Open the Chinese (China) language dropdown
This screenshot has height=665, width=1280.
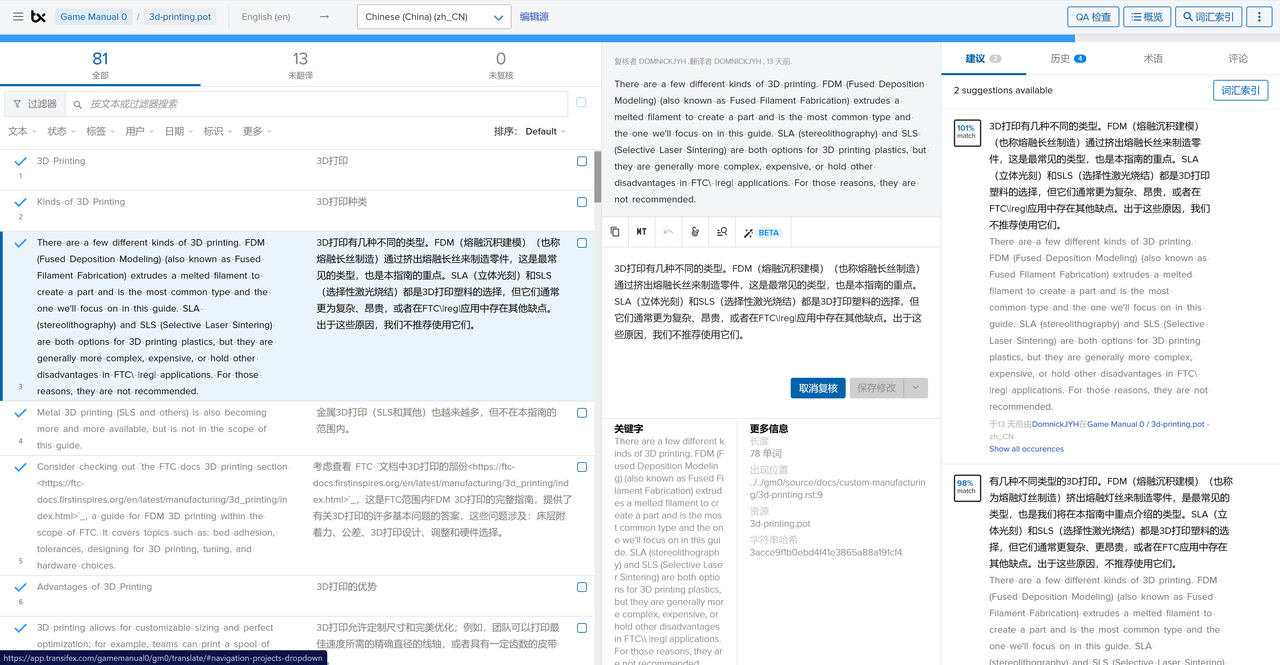pos(434,16)
